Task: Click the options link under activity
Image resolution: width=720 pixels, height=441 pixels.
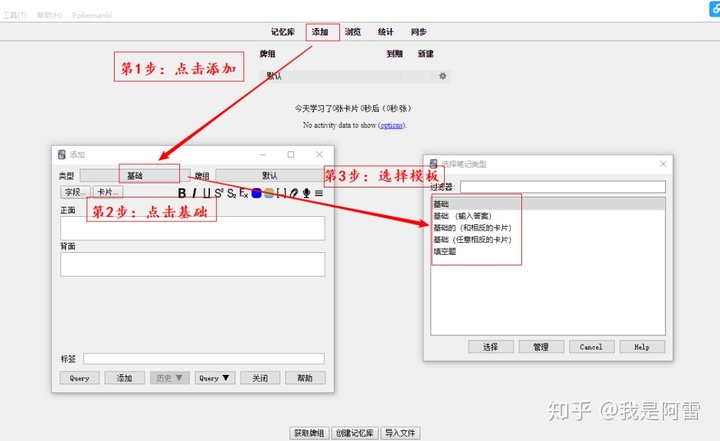Action: [x=392, y=125]
